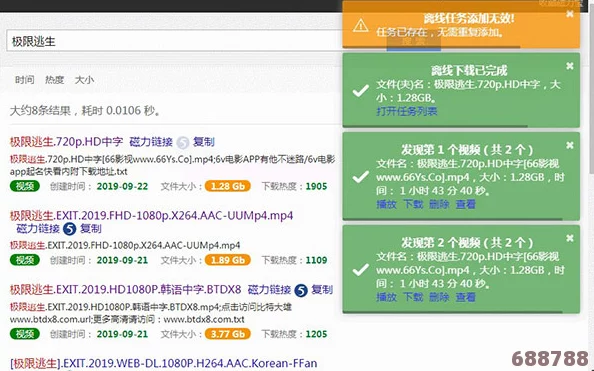Click 复制 for the 720p.HD中字 result
Image resolution: width=594 pixels, height=371 pixels.
click(x=204, y=142)
